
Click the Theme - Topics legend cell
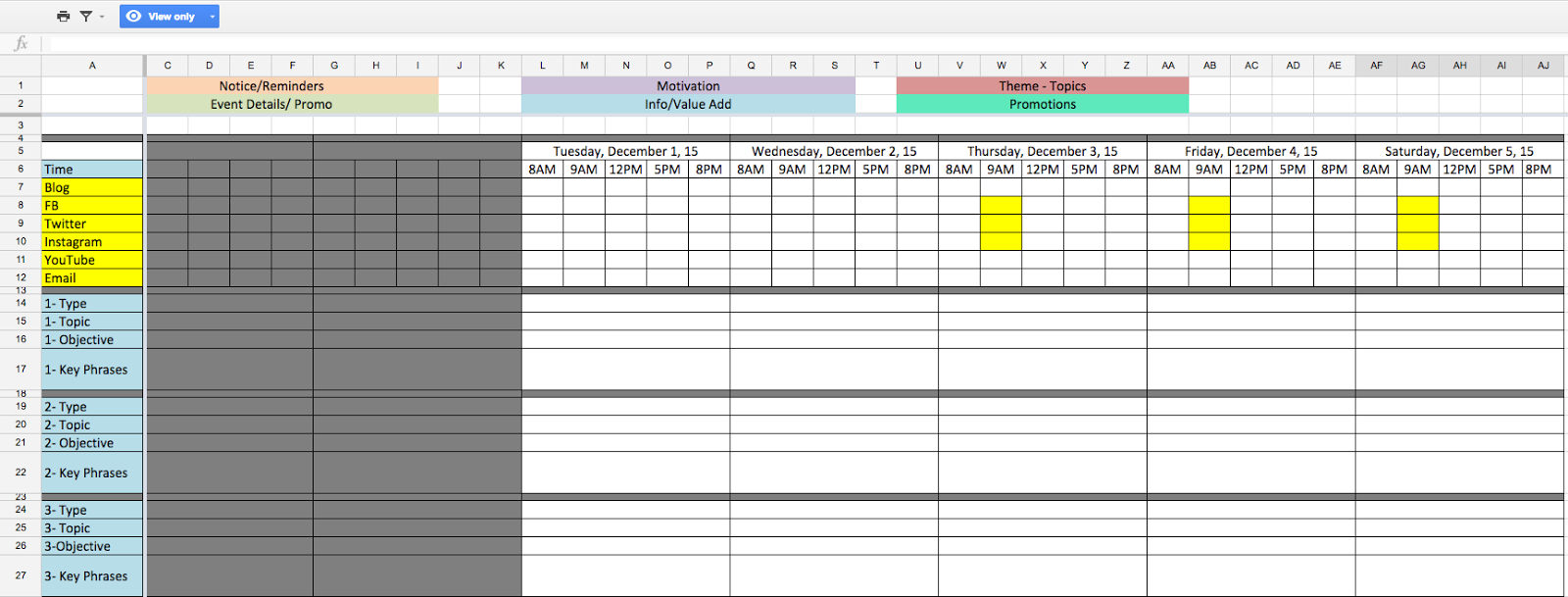pos(1043,86)
